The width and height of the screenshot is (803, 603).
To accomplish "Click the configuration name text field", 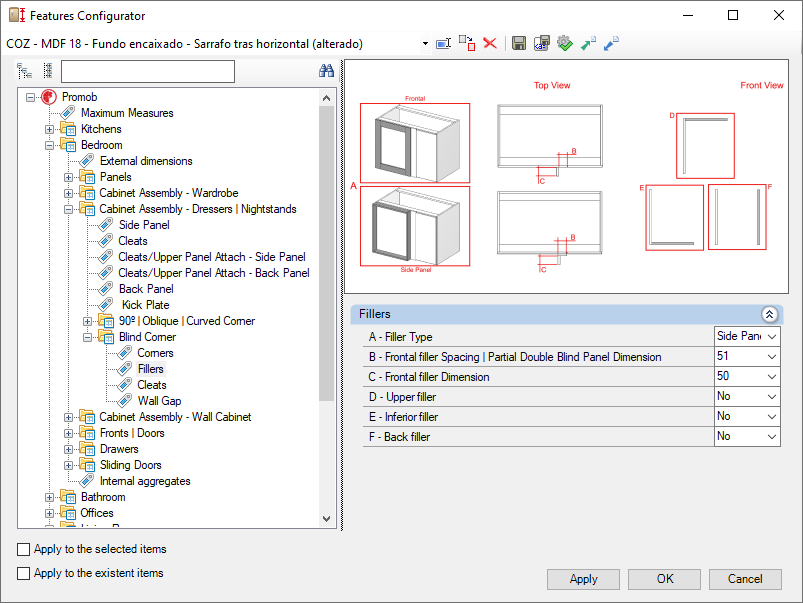I will (x=213, y=44).
